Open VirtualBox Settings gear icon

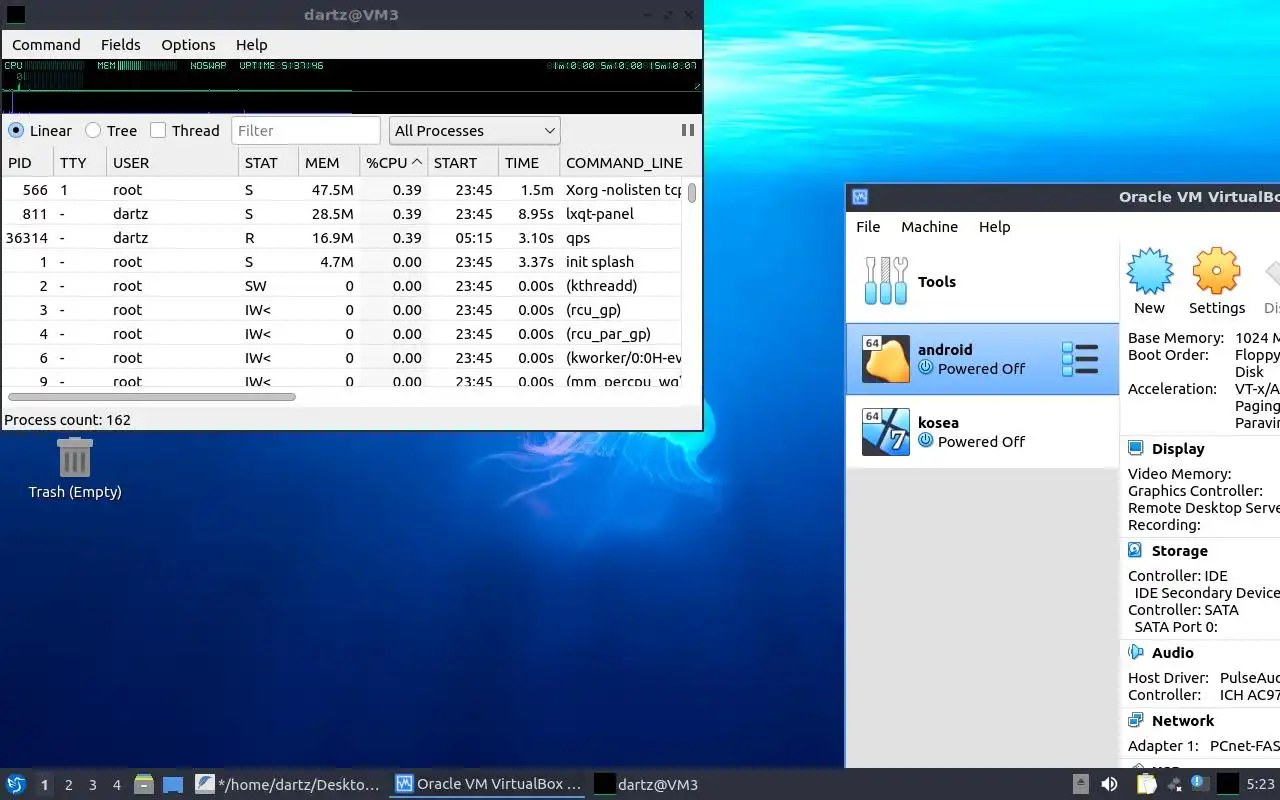(x=1216, y=271)
